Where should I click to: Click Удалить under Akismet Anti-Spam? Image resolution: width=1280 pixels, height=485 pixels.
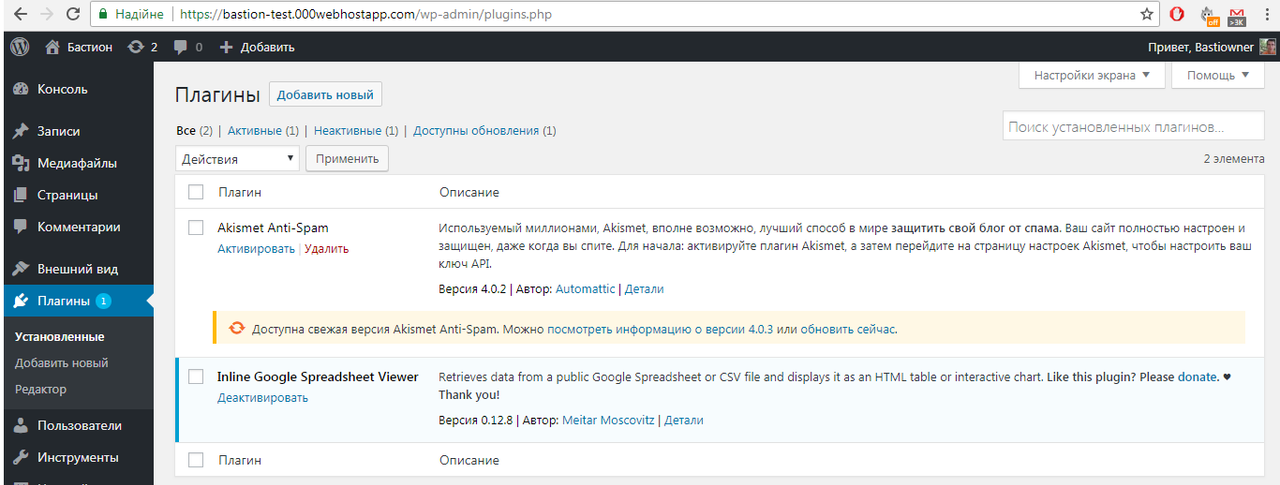(327, 249)
